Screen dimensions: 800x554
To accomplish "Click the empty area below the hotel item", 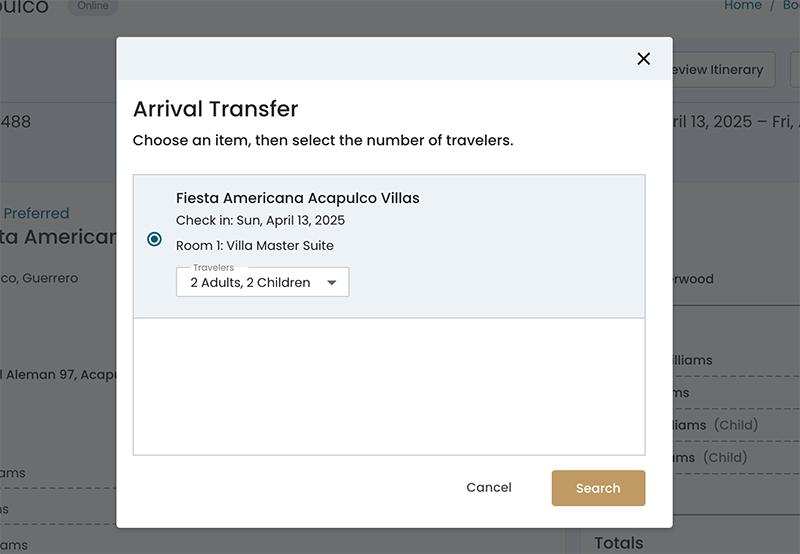I will 389,386.
